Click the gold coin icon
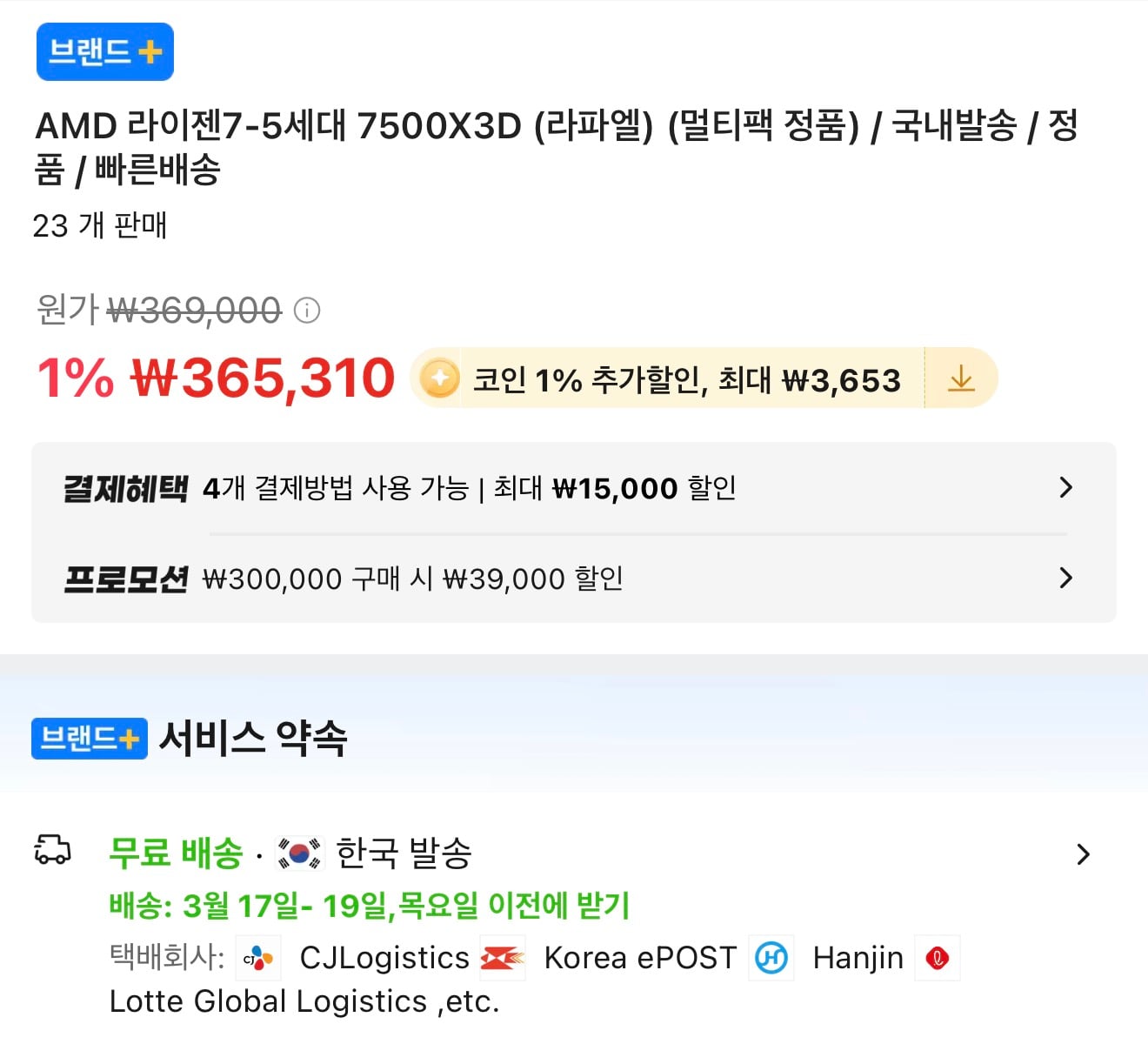Image resolution: width=1148 pixels, height=1044 pixels. [440, 378]
